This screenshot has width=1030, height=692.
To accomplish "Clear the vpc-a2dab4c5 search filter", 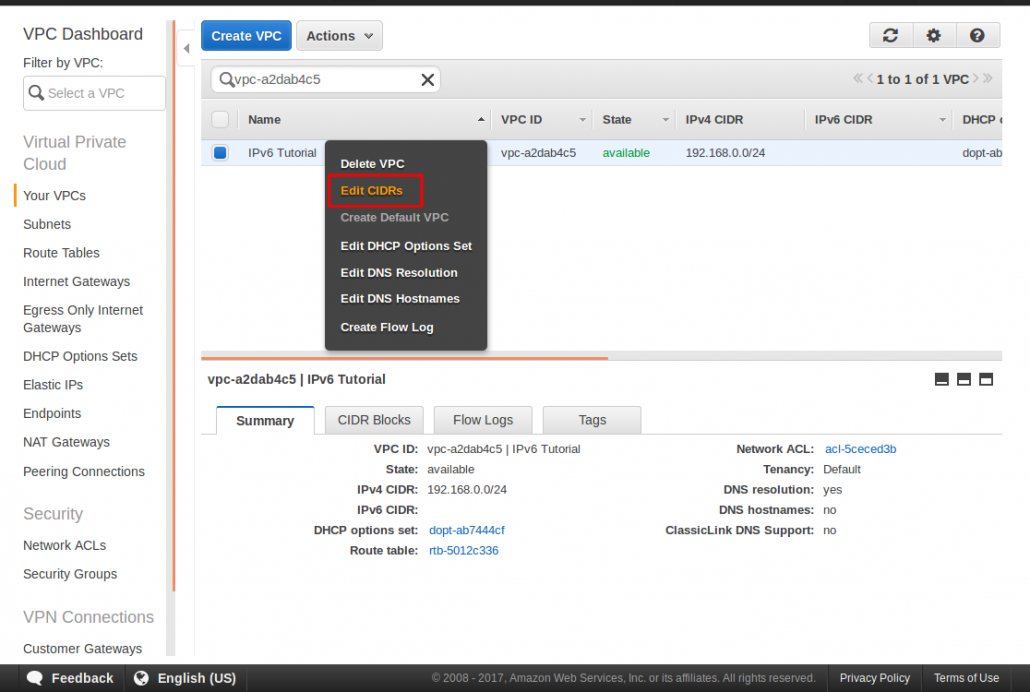I will click(x=428, y=80).
